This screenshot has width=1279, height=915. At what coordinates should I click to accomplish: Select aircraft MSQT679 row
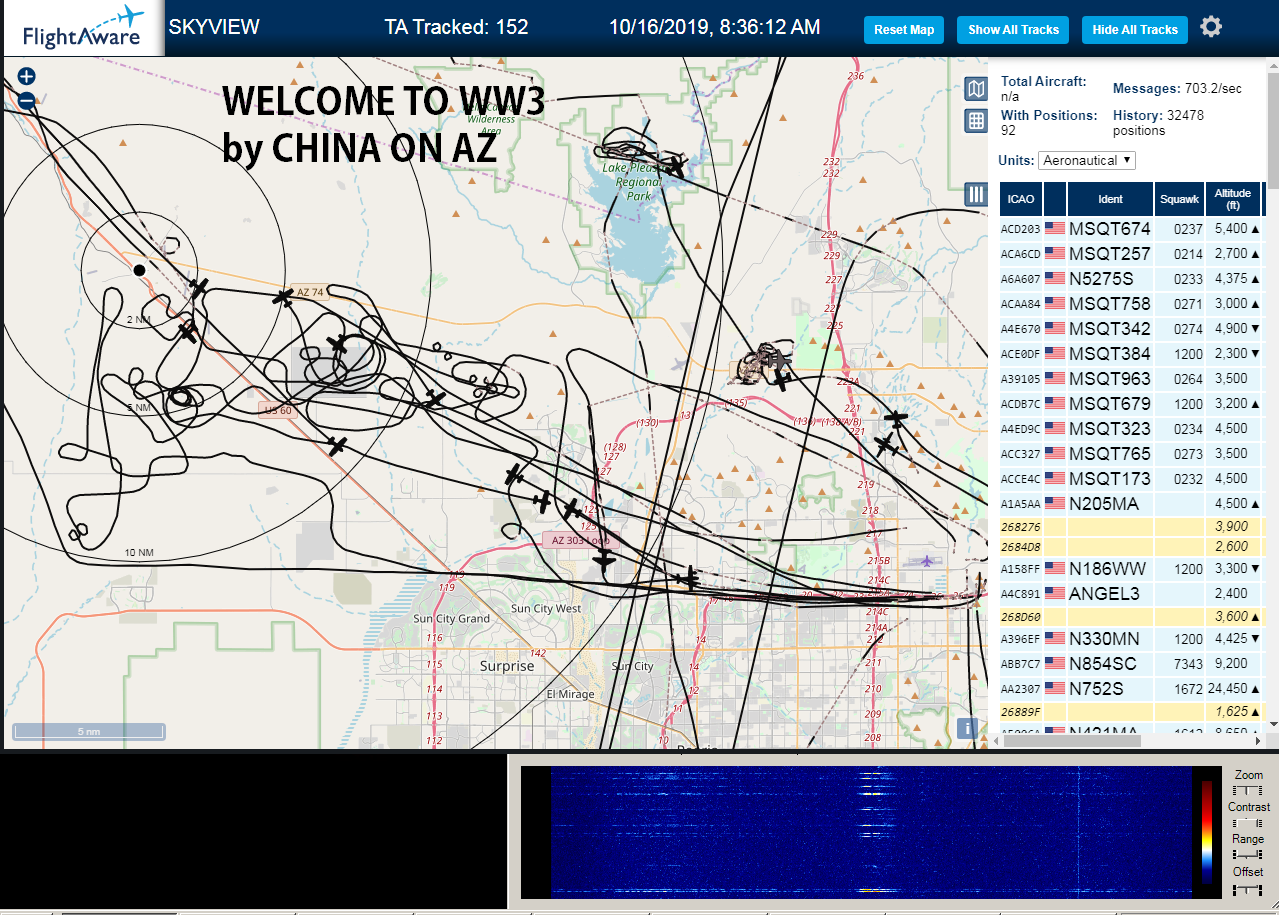(x=1132, y=404)
